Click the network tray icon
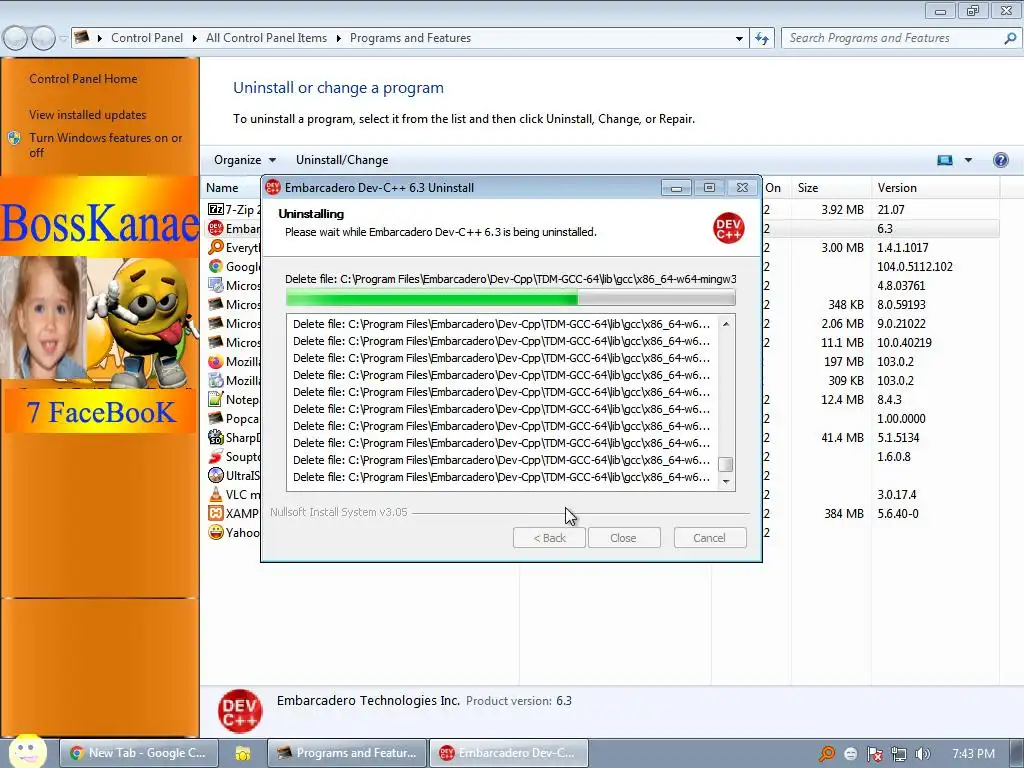Image resolution: width=1024 pixels, height=768 pixels. (x=899, y=754)
